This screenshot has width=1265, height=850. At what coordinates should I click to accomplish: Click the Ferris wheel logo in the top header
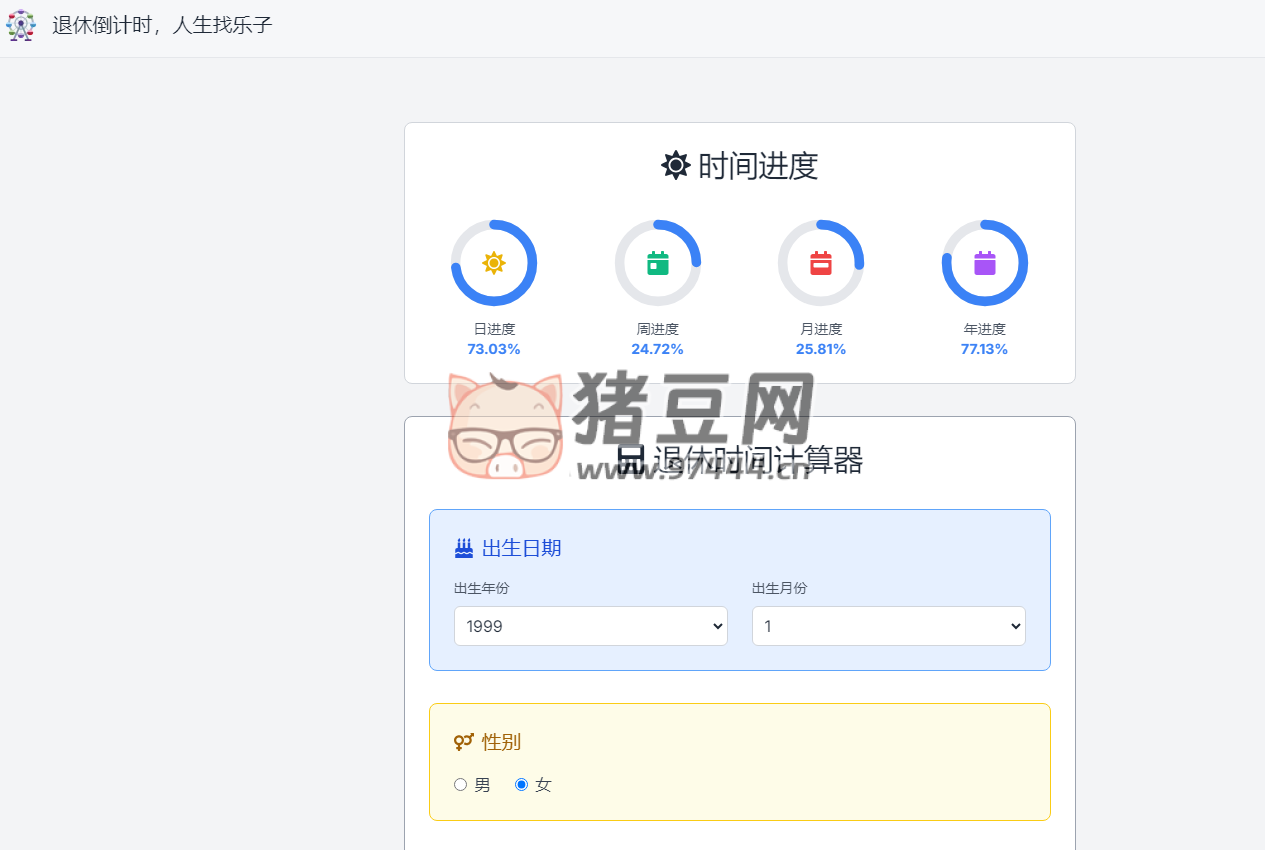[x=20, y=25]
